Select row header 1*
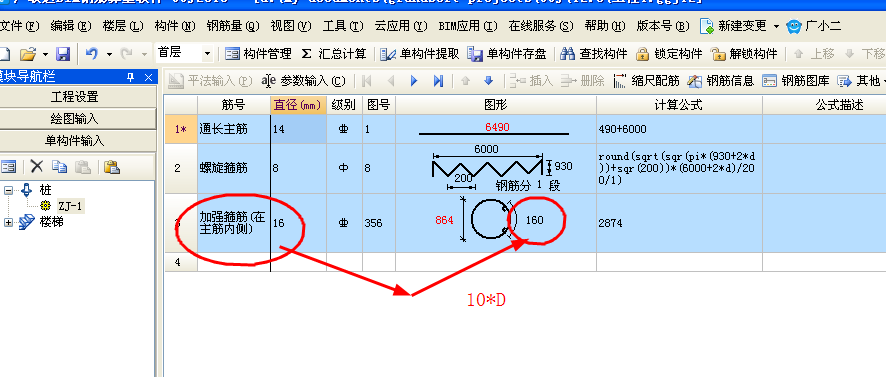The height and width of the screenshot is (377, 886). (181, 129)
